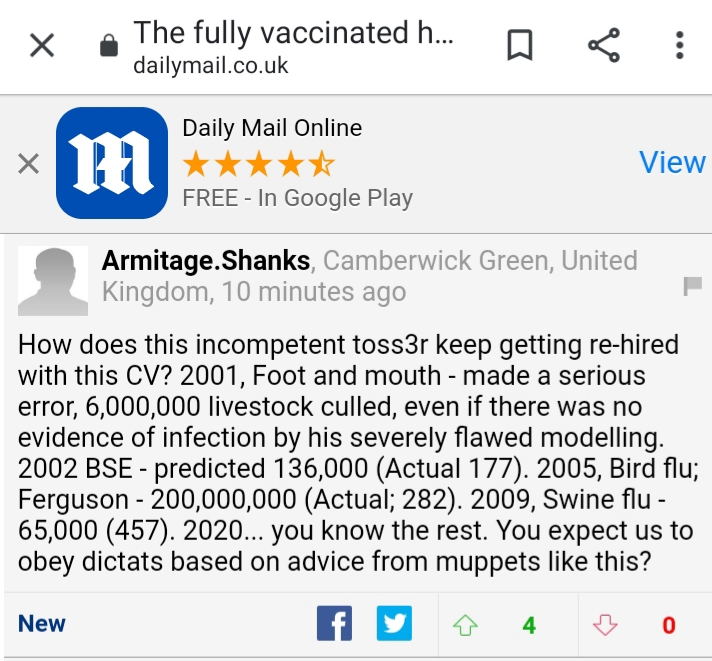
Task: Tap the Daily Mail app logo icon
Action: point(111,163)
